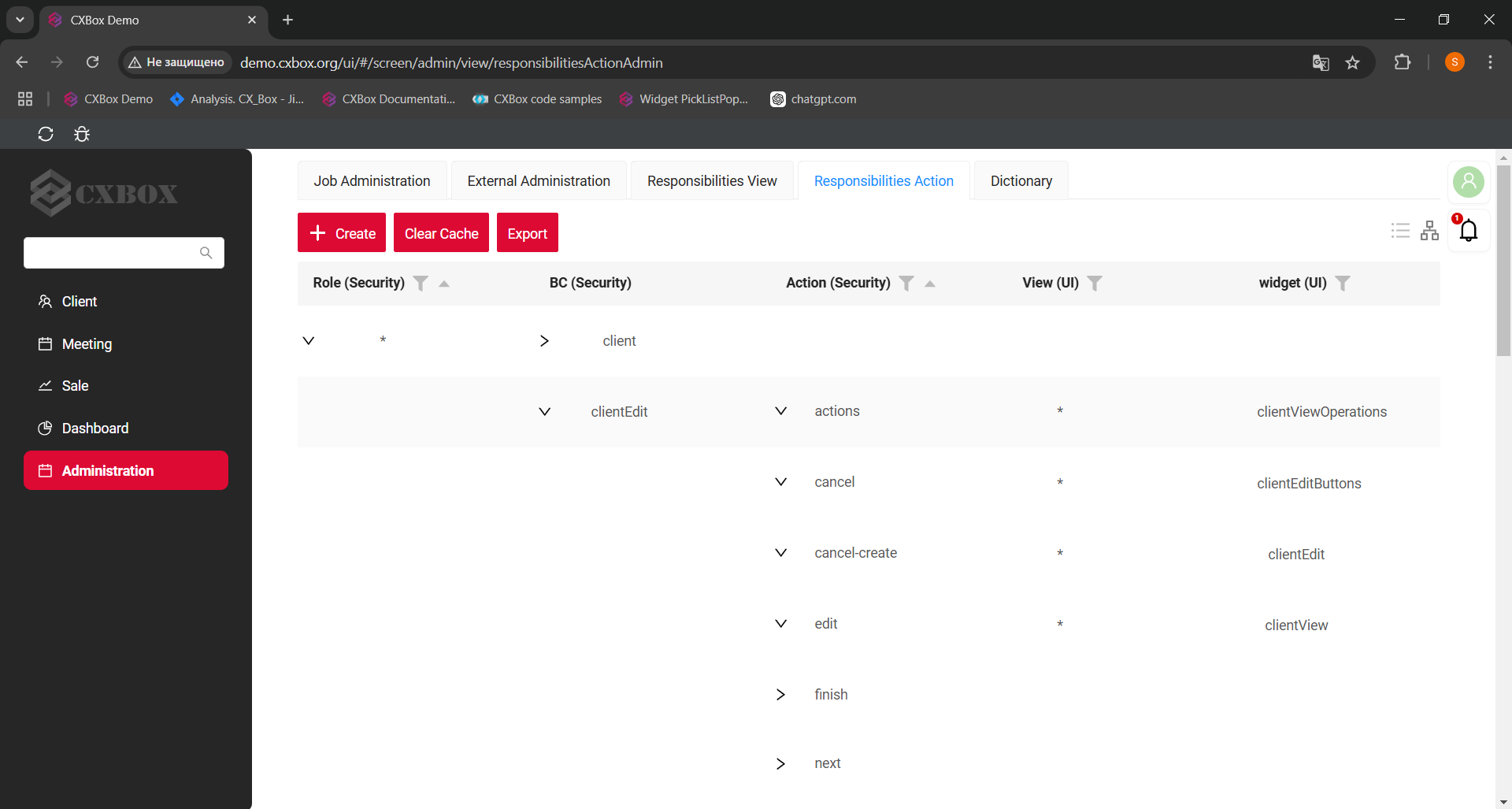Expand the finish action row
Screen dimensions: 1512x809
coord(780,695)
